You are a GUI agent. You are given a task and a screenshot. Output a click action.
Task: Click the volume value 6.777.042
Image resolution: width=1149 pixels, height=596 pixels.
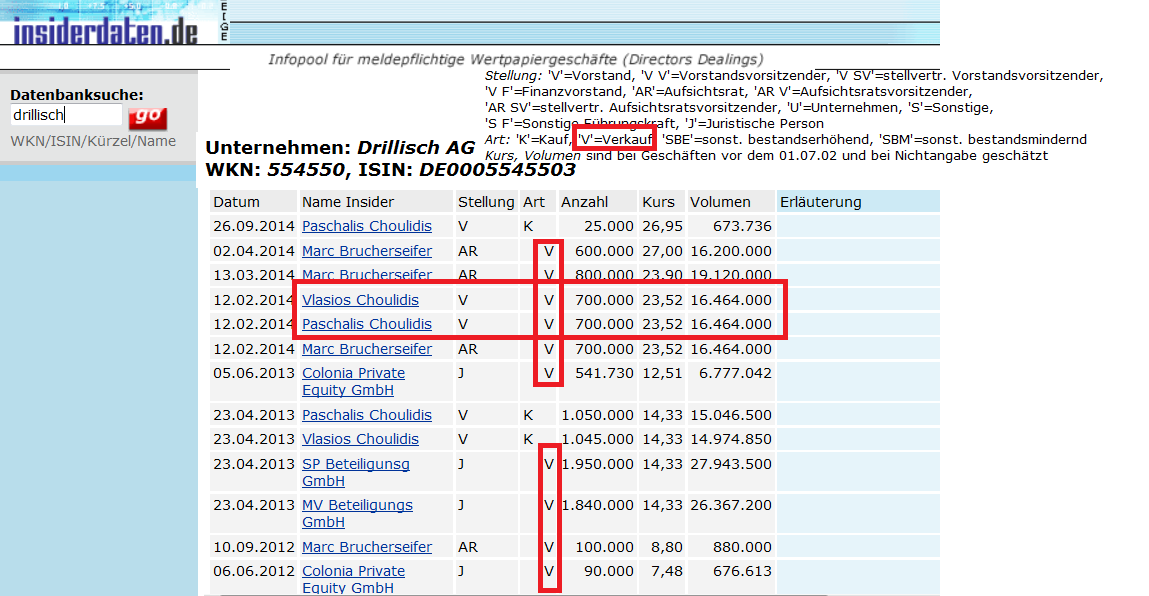(735, 373)
